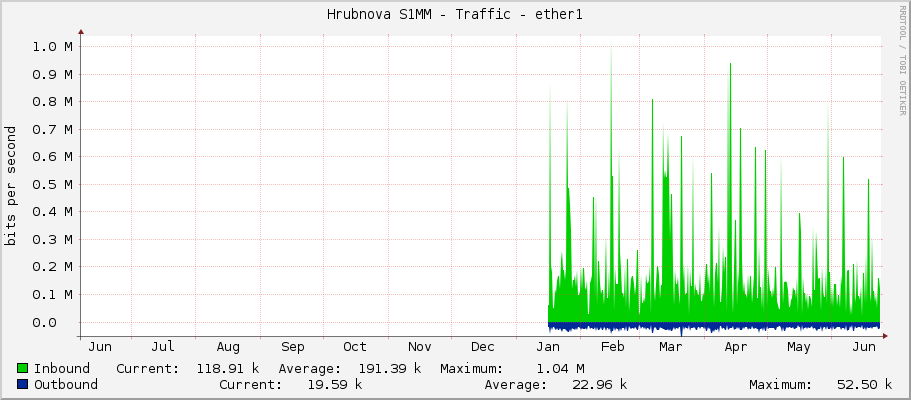Select the 'Outbound' legend label
Image resolution: width=911 pixels, height=400 pixels.
click(x=66, y=384)
